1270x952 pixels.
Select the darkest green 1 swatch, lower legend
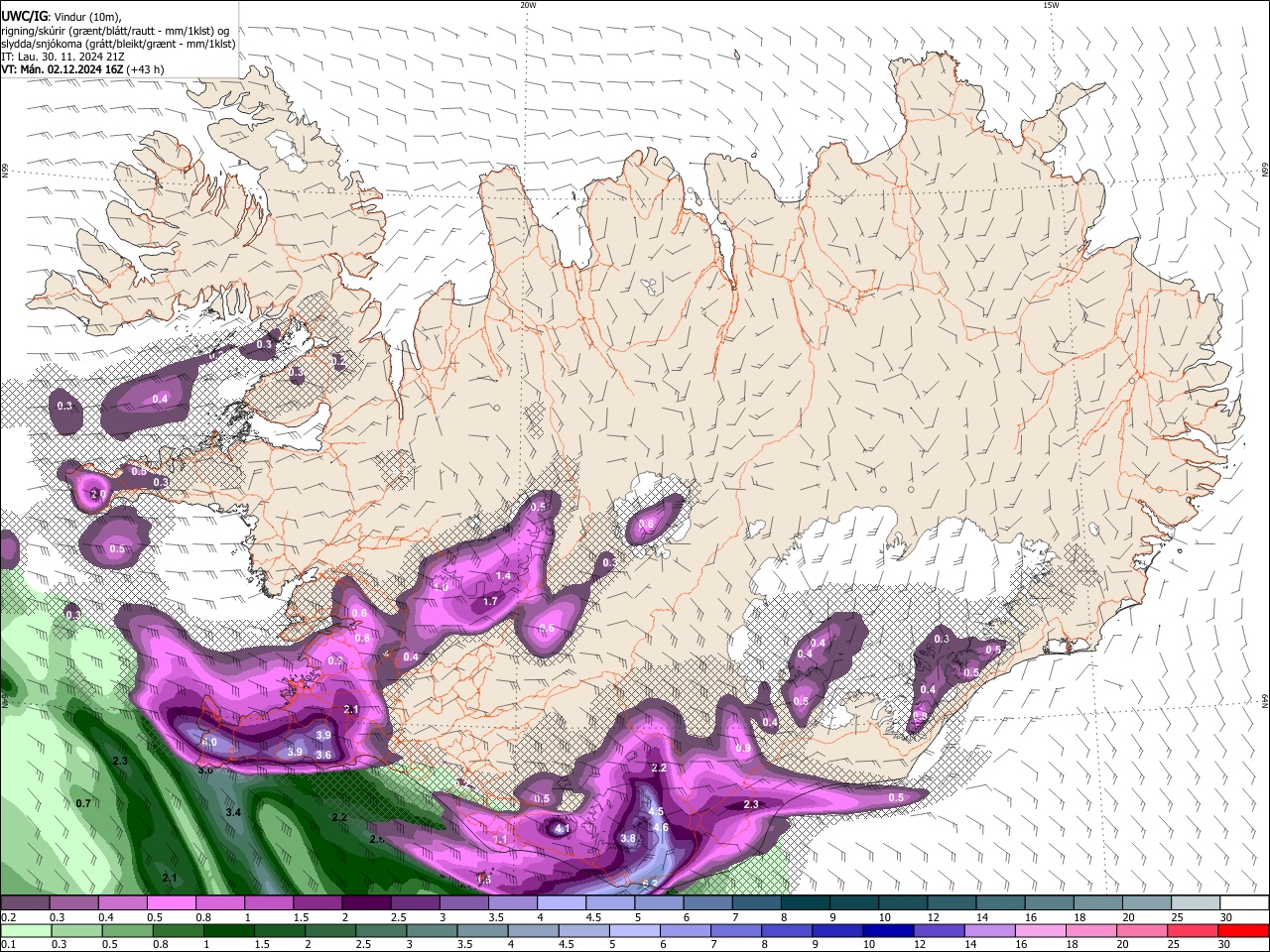tap(228, 930)
